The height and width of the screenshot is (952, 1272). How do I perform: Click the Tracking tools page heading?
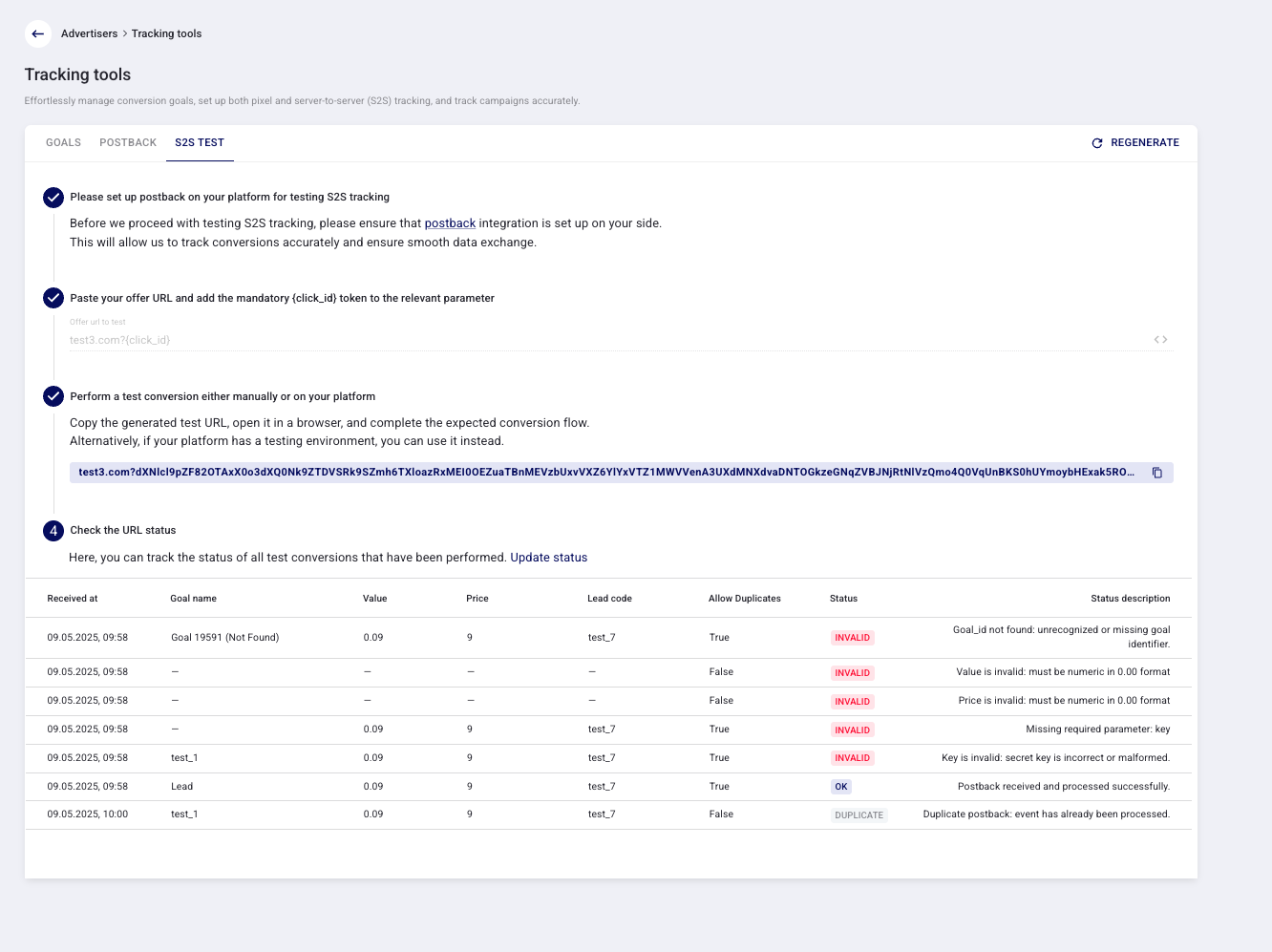tap(77, 74)
